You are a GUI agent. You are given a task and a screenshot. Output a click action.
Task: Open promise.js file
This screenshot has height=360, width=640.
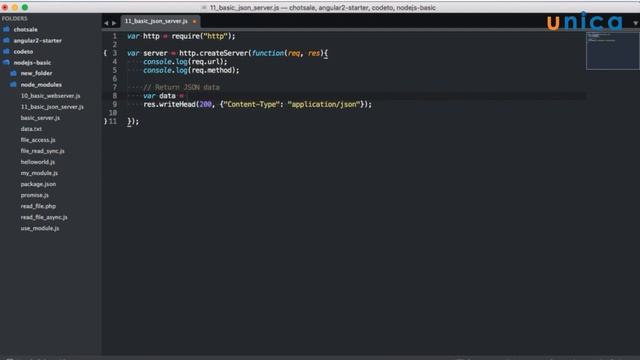click(x=35, y=195)
